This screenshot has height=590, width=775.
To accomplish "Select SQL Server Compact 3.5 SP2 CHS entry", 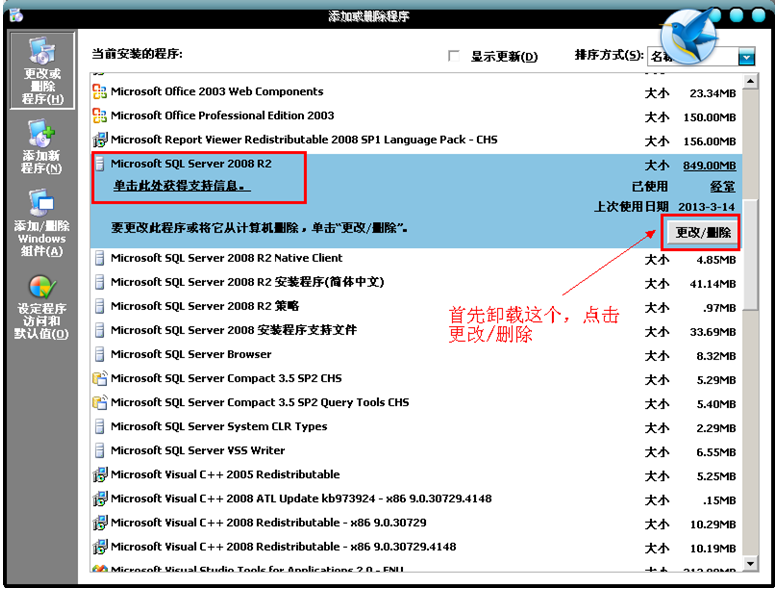I will [414, 379].
